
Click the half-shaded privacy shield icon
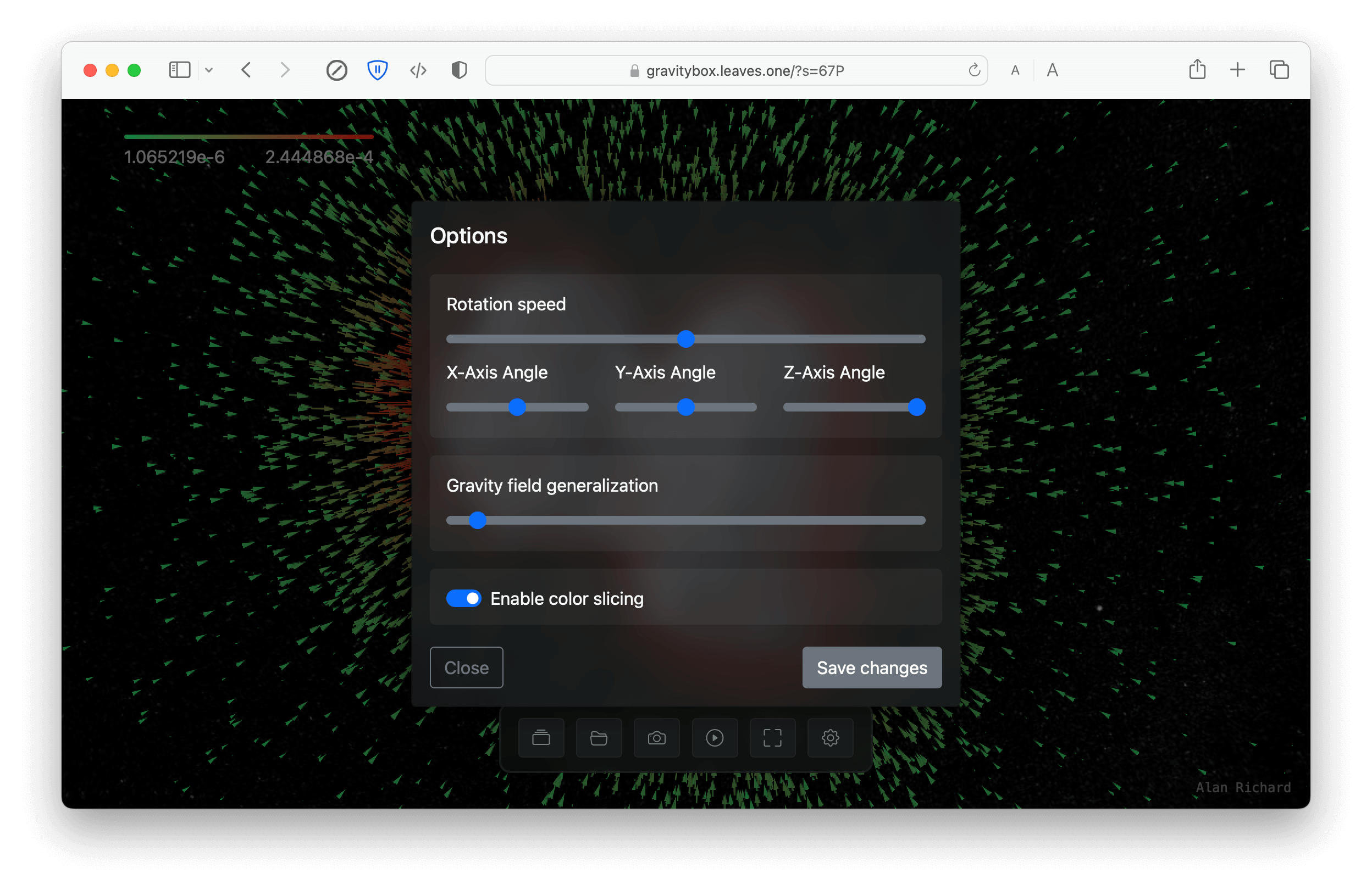(x=459, y=70)
